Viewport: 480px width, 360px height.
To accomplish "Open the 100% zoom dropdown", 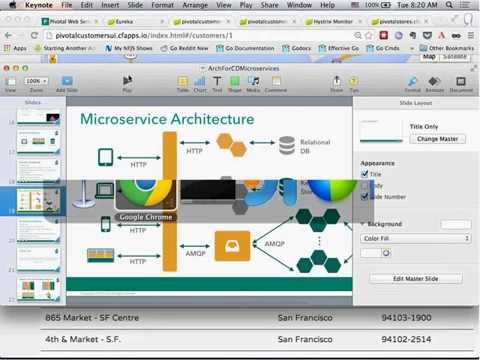I will [35, 81].
